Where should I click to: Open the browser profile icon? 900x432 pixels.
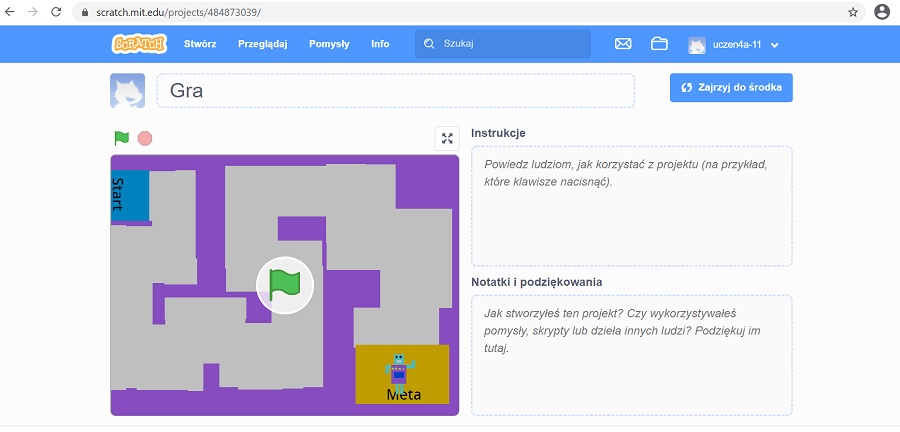click(x=882, y=12)
